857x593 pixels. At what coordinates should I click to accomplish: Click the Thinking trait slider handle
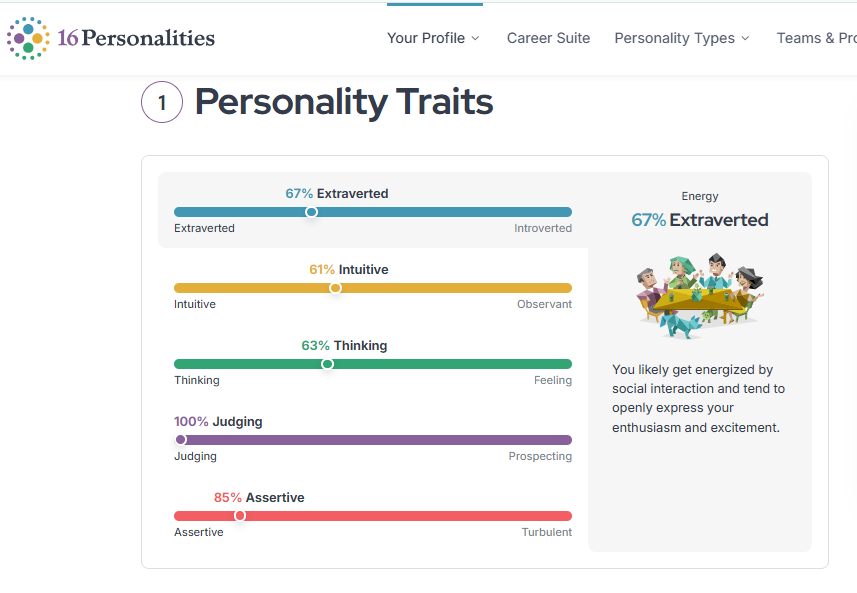pyautogui.click(x=327, y=364)
